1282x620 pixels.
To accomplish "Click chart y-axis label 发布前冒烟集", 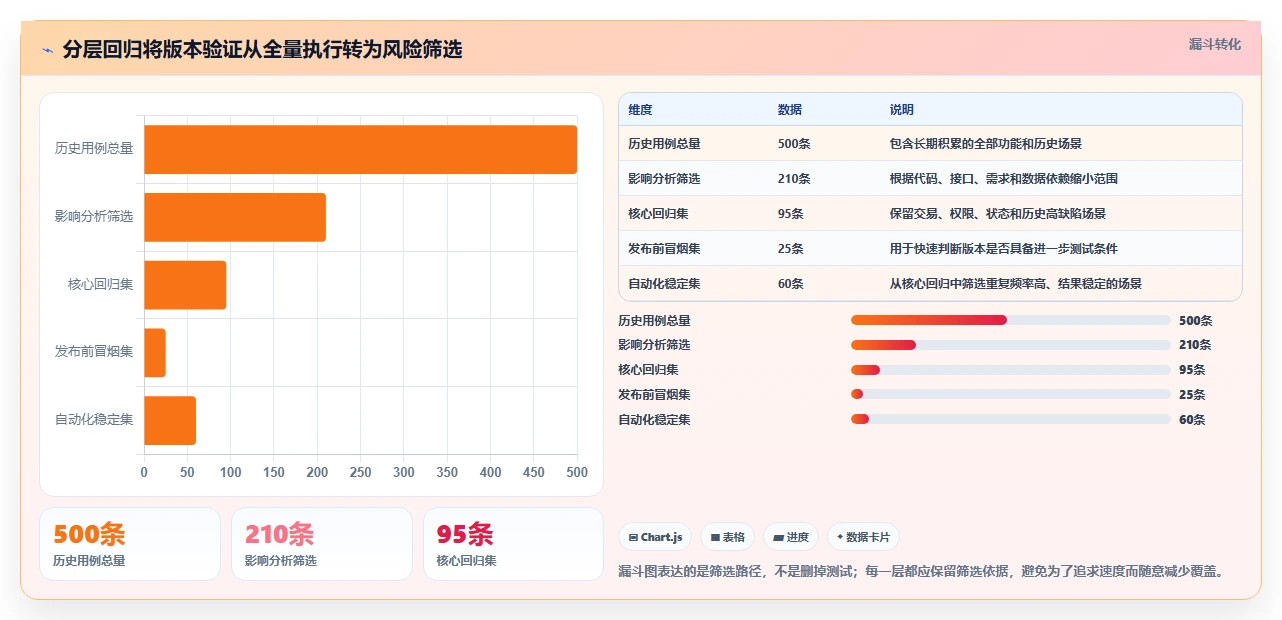I will (94, 352).
